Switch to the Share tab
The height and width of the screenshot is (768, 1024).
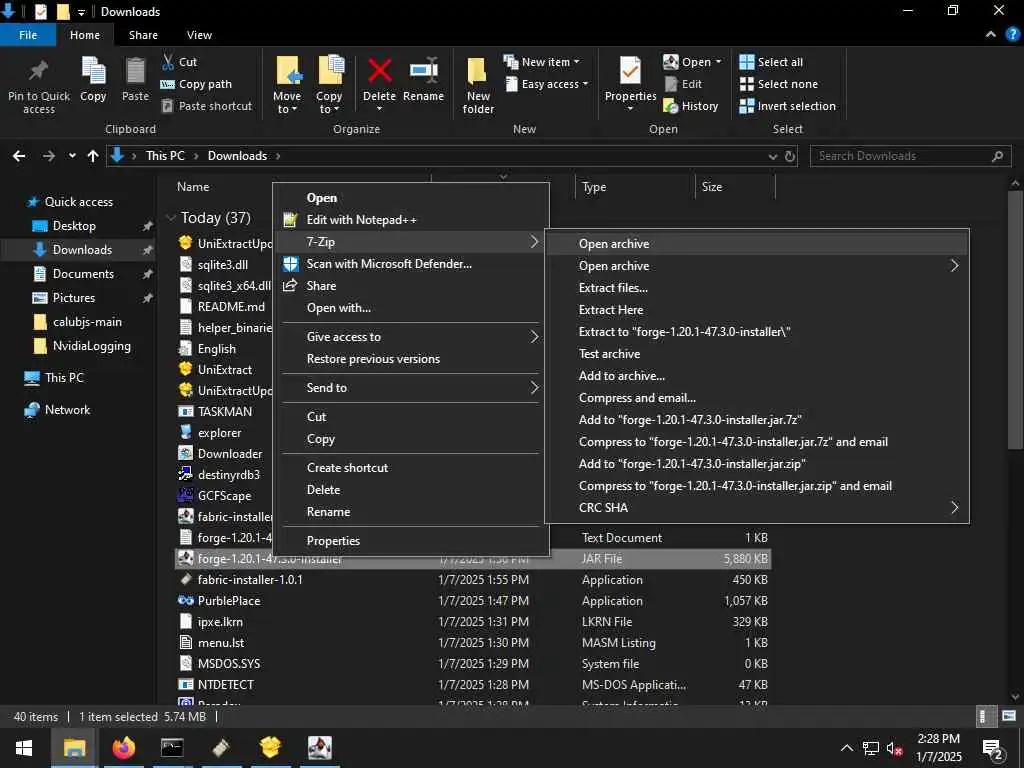pyautogui.click(x=143, y=35)
